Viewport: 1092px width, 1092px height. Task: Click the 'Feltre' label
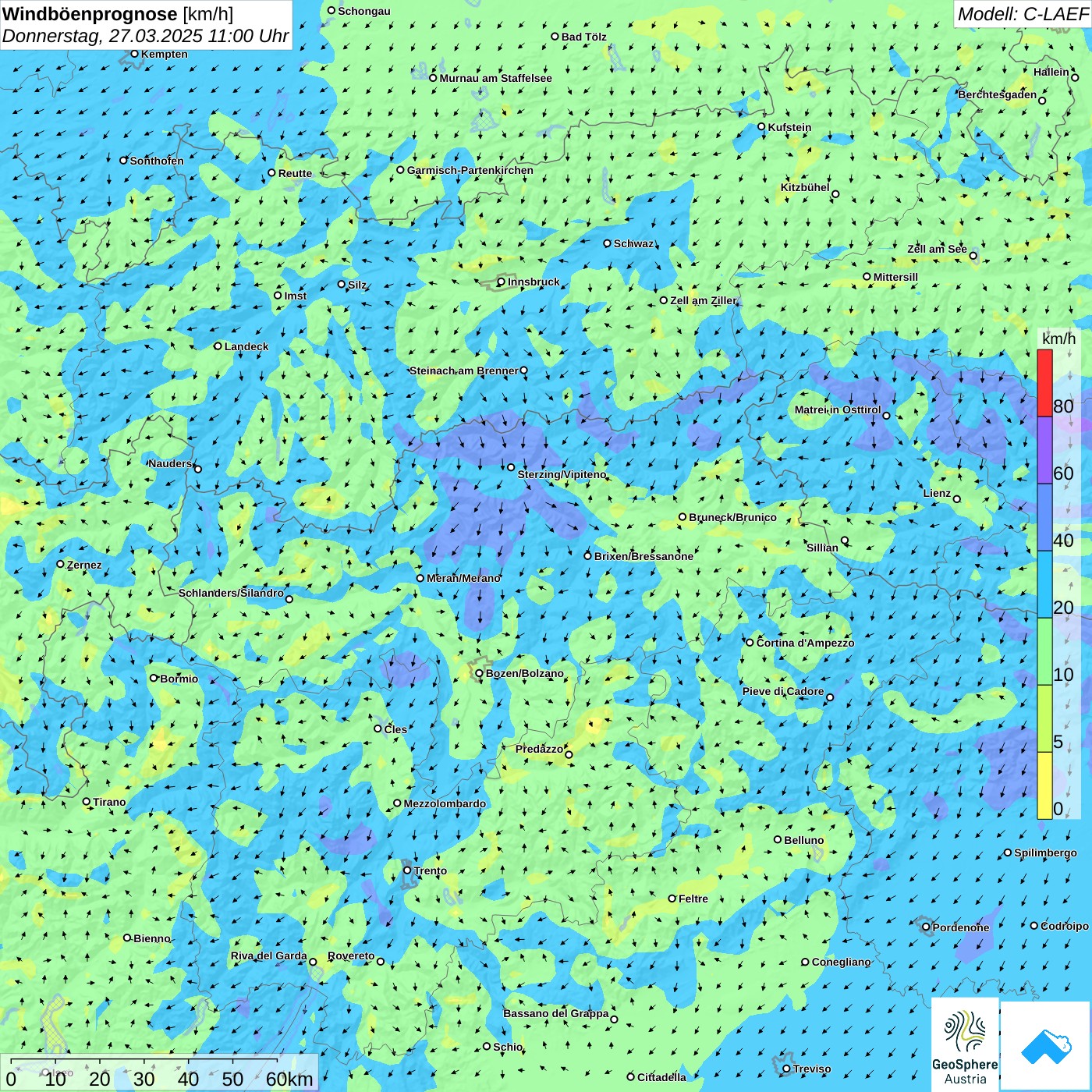click(x=693, y=899)
